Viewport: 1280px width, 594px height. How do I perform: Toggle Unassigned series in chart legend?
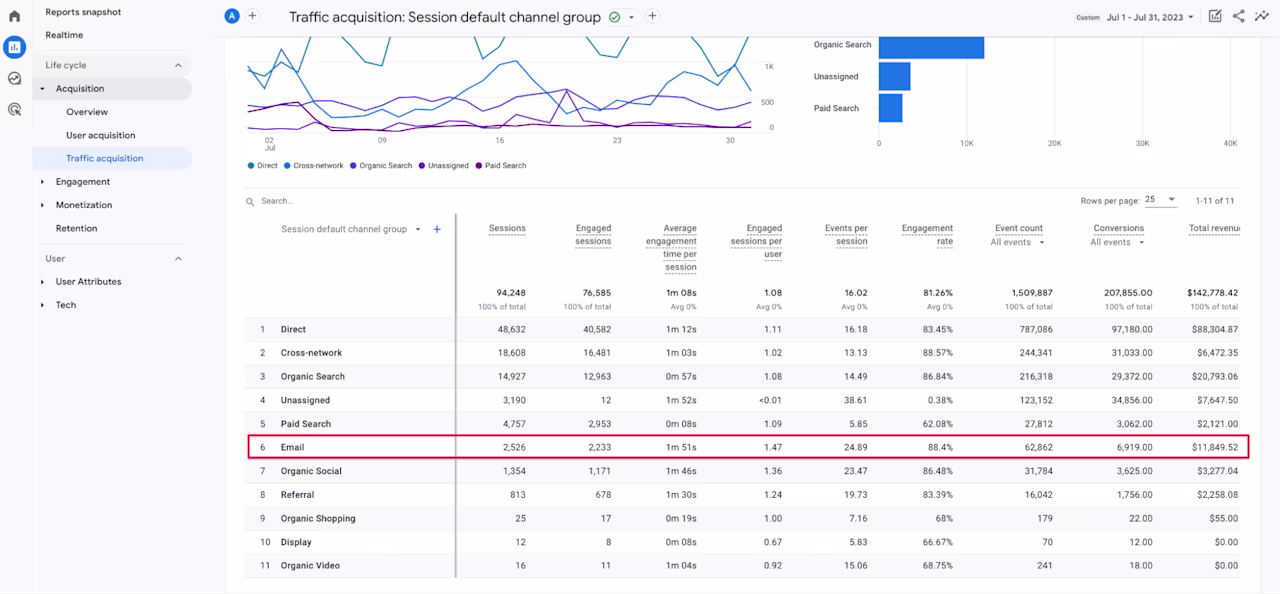(443, 166)
